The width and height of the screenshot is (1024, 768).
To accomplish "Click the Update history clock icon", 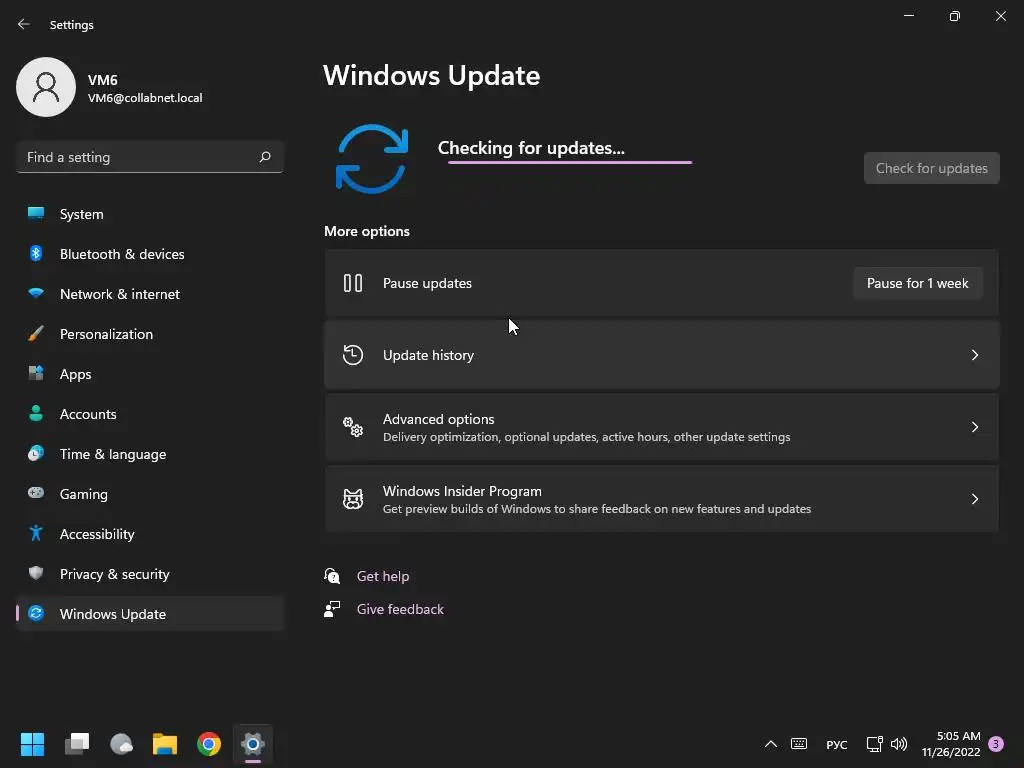I will click(x=353, y=355).
